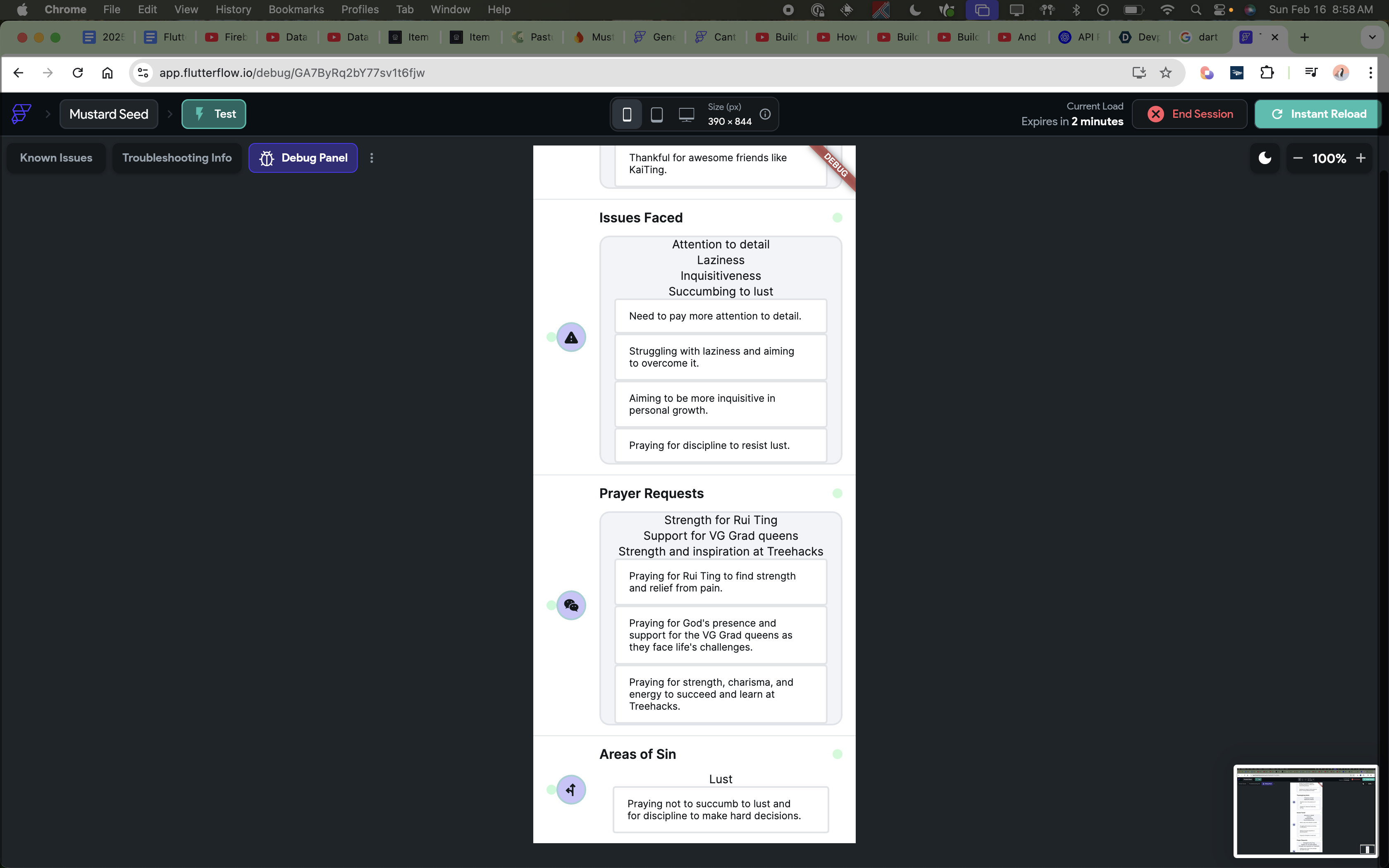Click the chat bubbles icon beside Prayer Requests
The height and width of the screenshot is (868, 1389).
(571, 605)
